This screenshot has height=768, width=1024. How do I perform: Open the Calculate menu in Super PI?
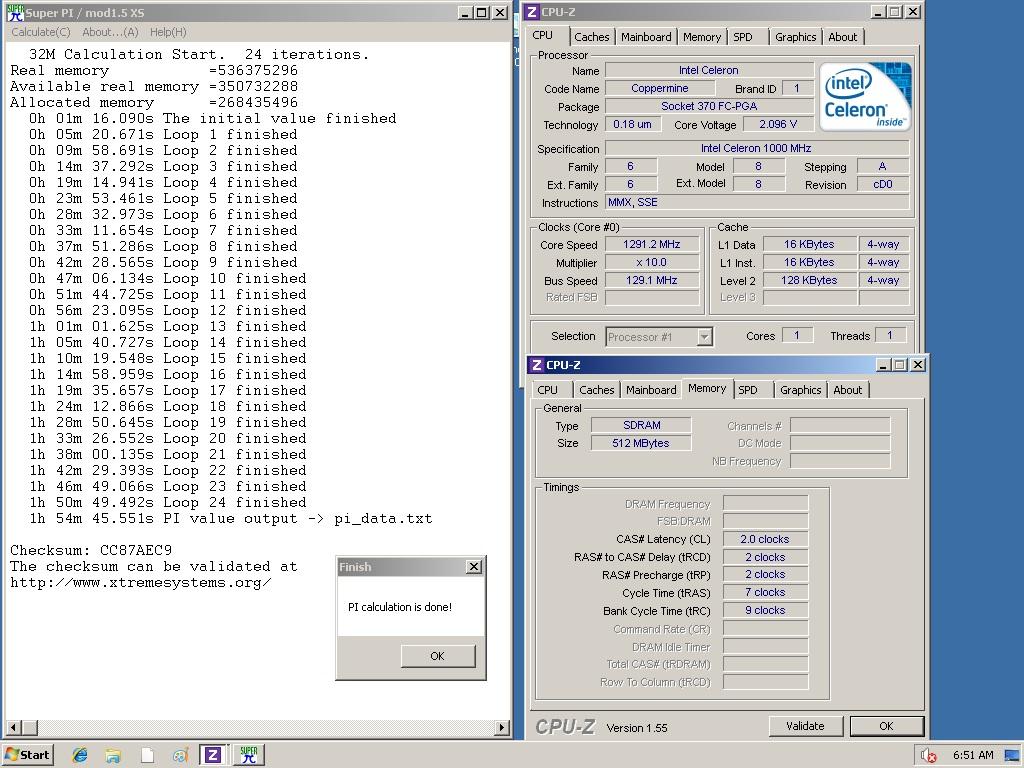click(x=40, y=32)
